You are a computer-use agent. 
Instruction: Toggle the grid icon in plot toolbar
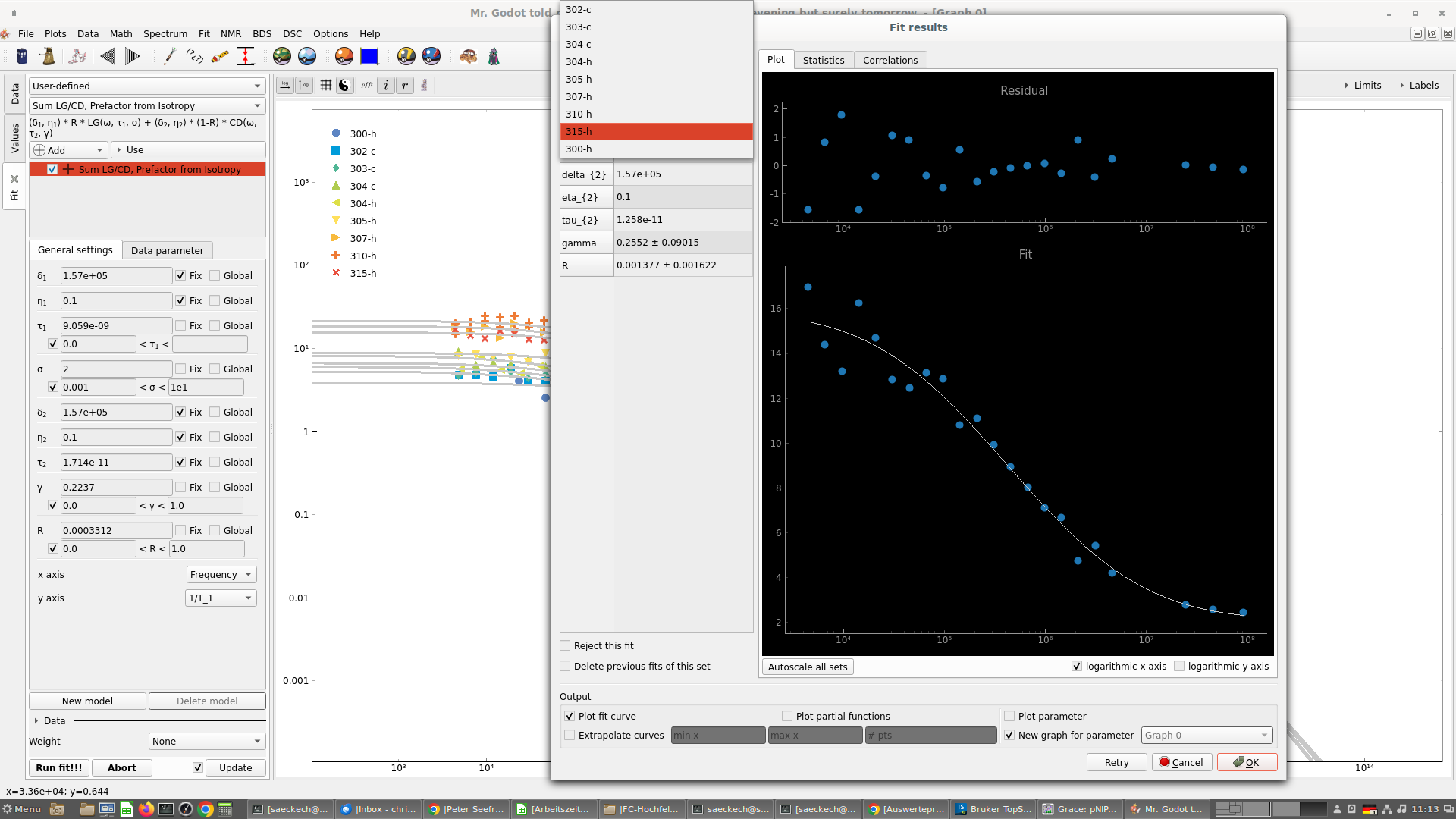326,85
